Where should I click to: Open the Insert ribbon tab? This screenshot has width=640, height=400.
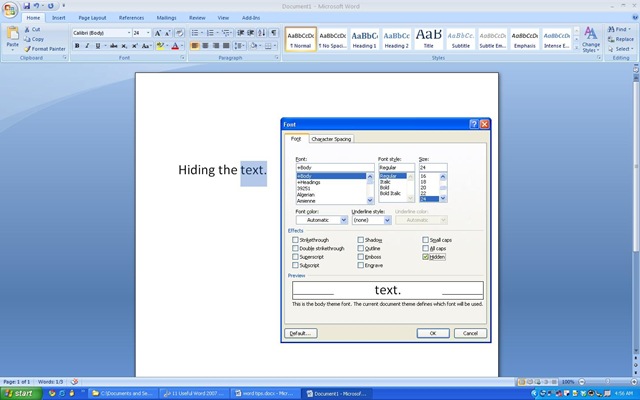[x=59, y=18]
